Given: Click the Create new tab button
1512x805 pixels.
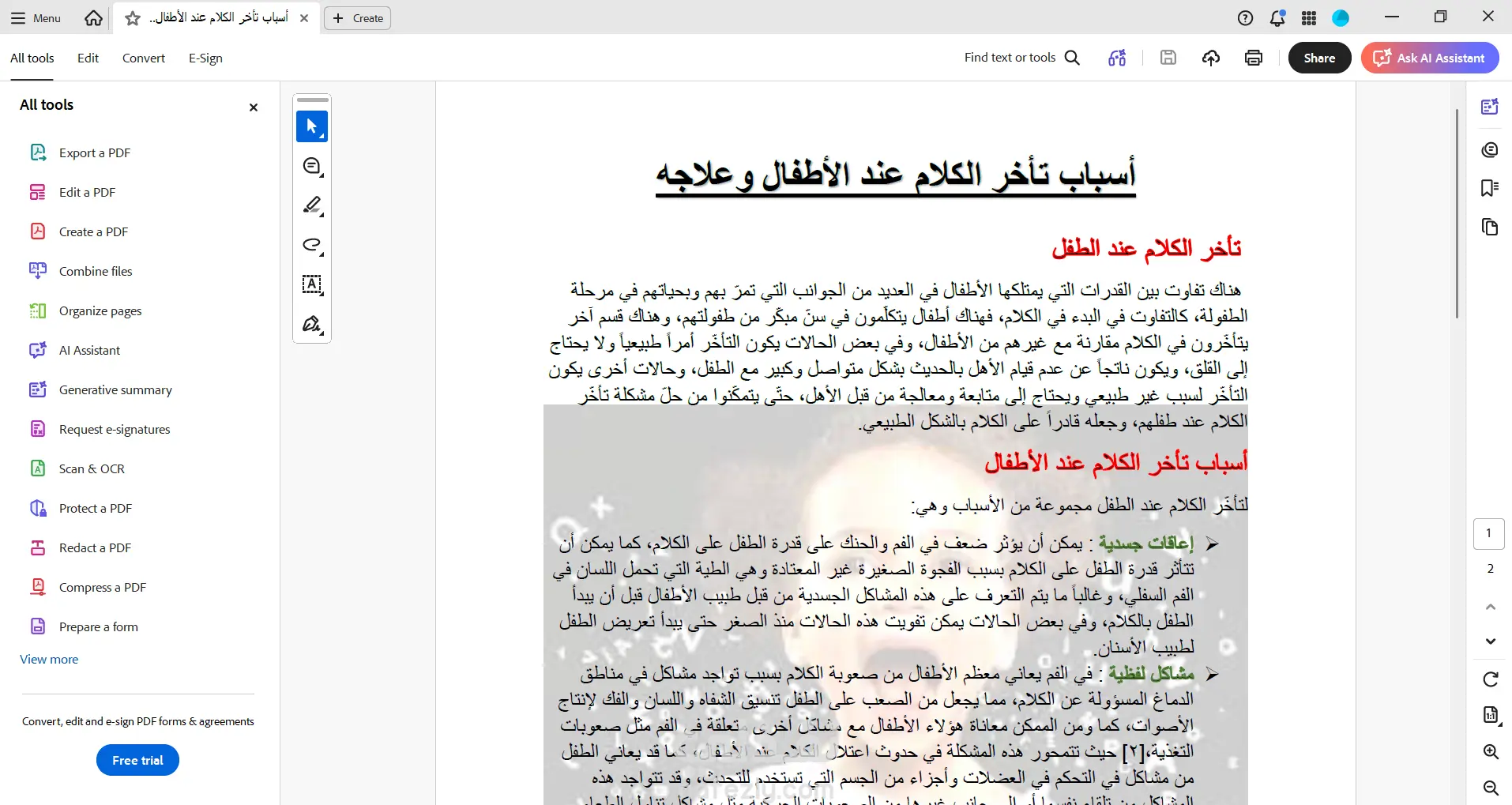Looking at the screenshot, I should tap(358, 18).
